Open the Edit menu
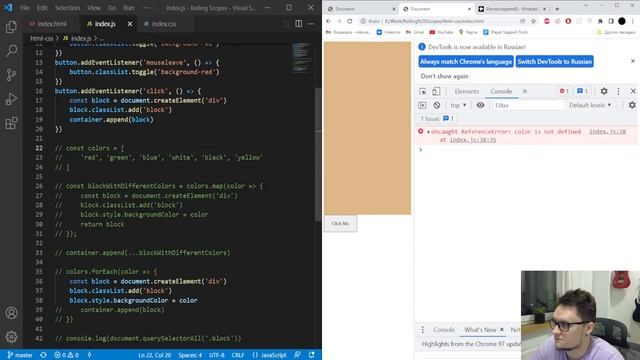Viewport: 640px width, 360px height. (42, 8)
